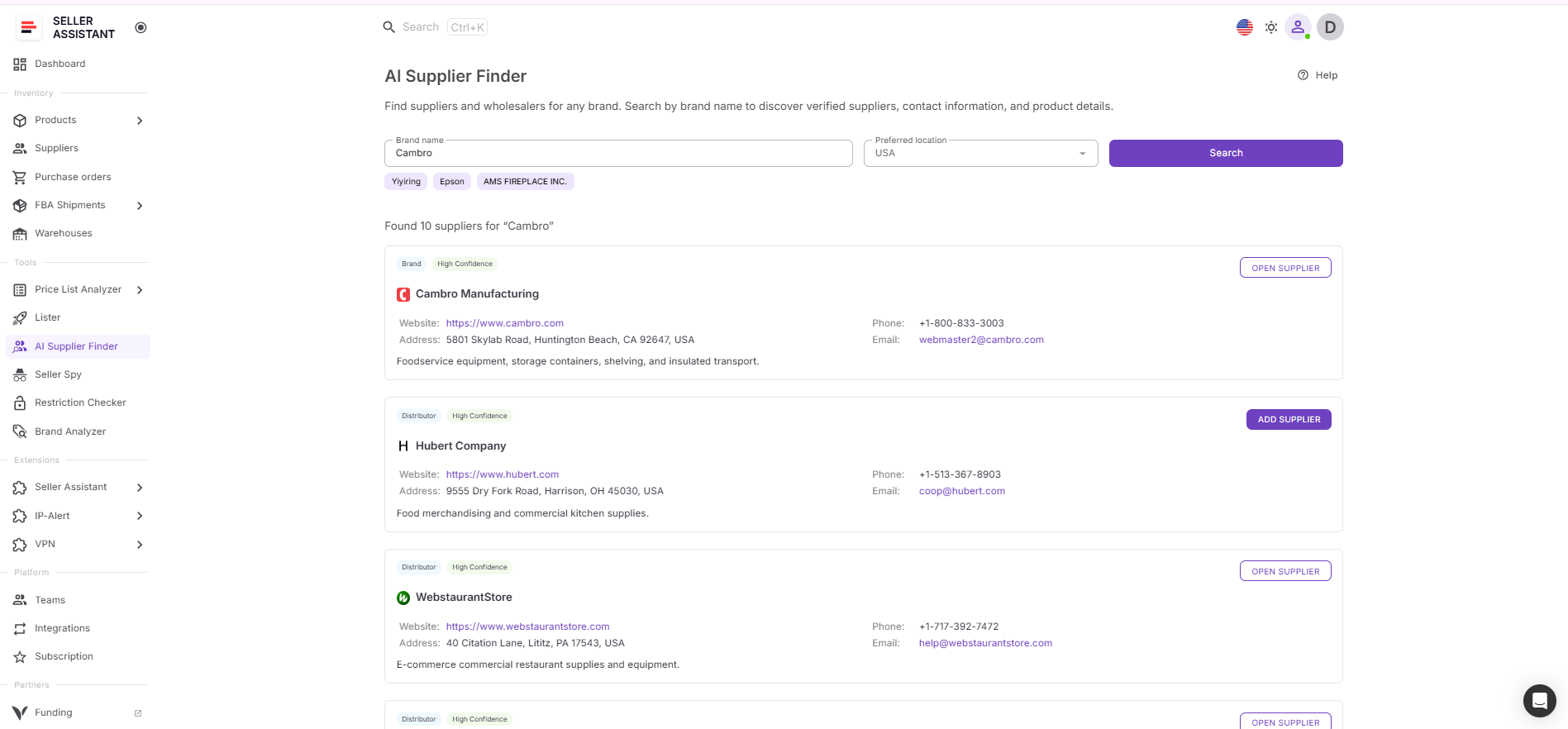Click the Suppliers people icon
The width and height of the screenshot is (1568, 729).
pyautogui.click(x=20, y=149)
